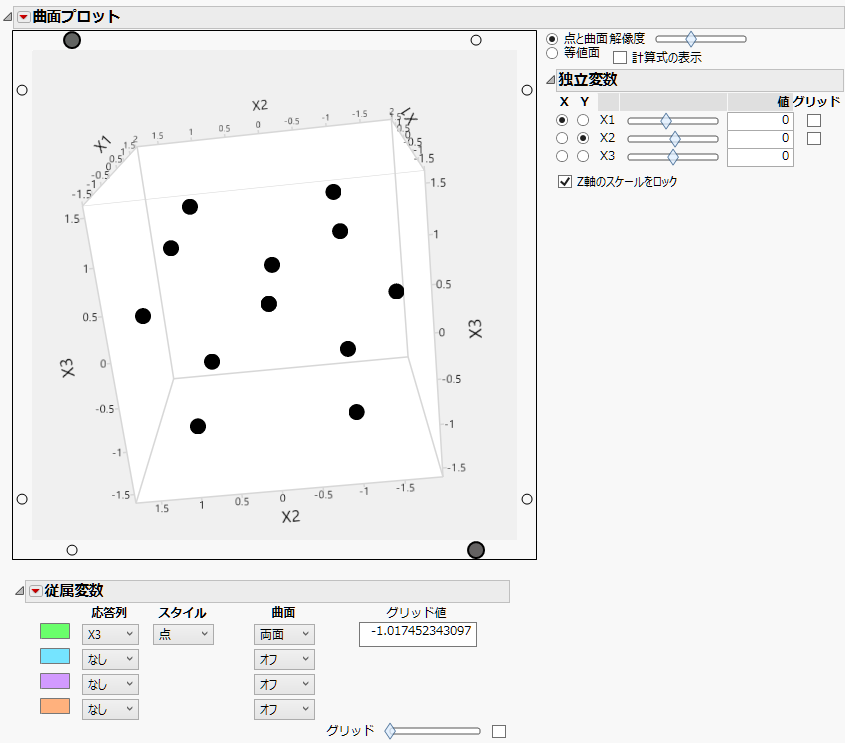Open the 曲面 オフ dropdown in orange row
845x743 pixels.
click(284, 709)
